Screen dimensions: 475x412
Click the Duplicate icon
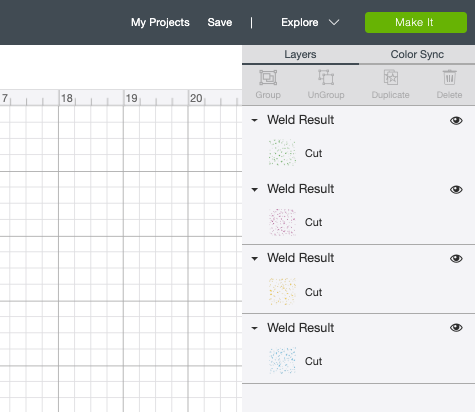click(390, 78)
